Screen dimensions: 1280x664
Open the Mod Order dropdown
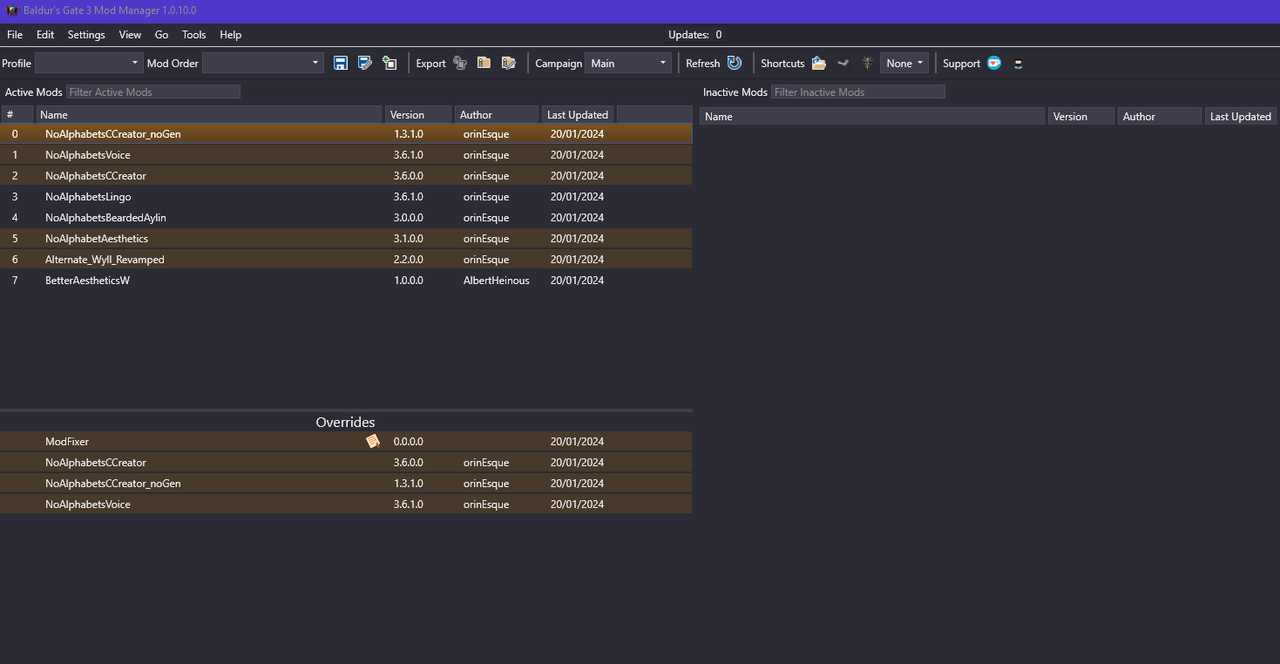click(263, 63)
